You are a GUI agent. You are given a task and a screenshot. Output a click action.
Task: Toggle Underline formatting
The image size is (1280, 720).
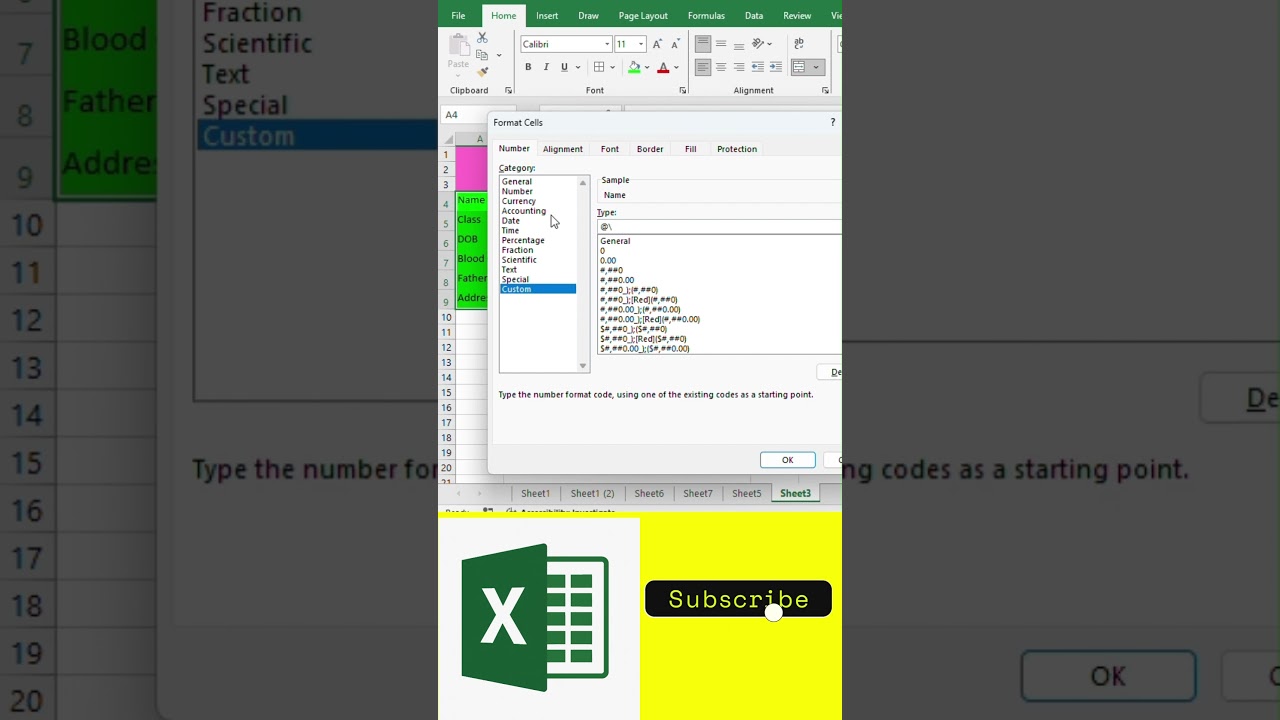click(564, 67)
